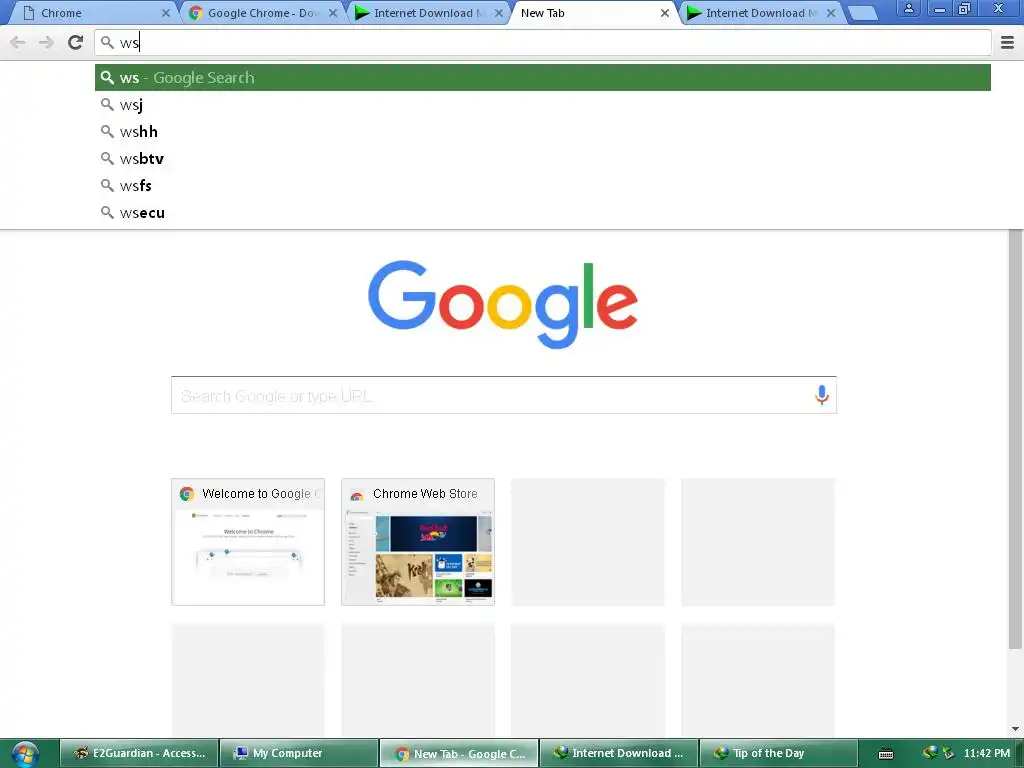The height and width of the screenshot is (768, 1024).
Task: Open My Computer from the taskbar
Action: 299,754
